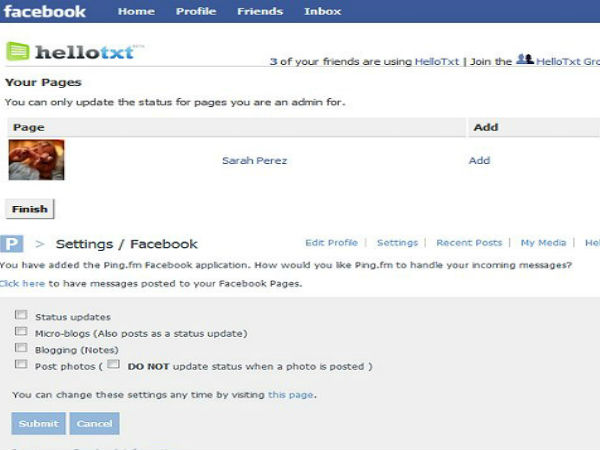600x450 pixels.
Task: Check the Blogging (Notes) option
Action: point(21,348)
